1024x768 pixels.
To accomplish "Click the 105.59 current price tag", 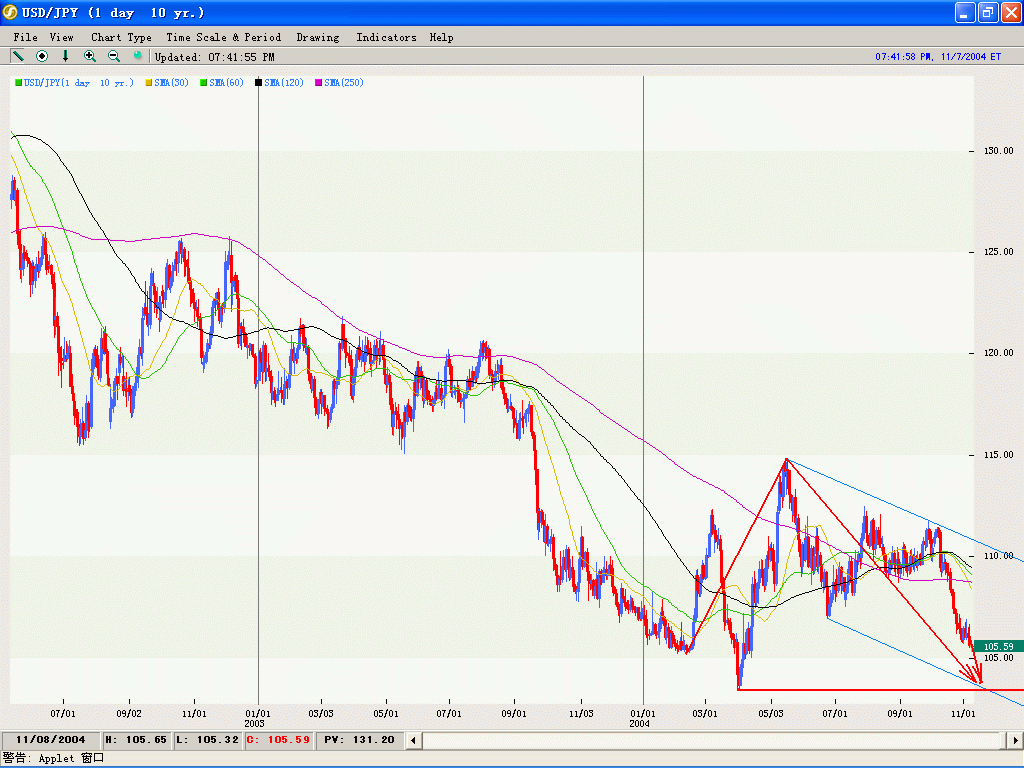I will coord(997,646).
